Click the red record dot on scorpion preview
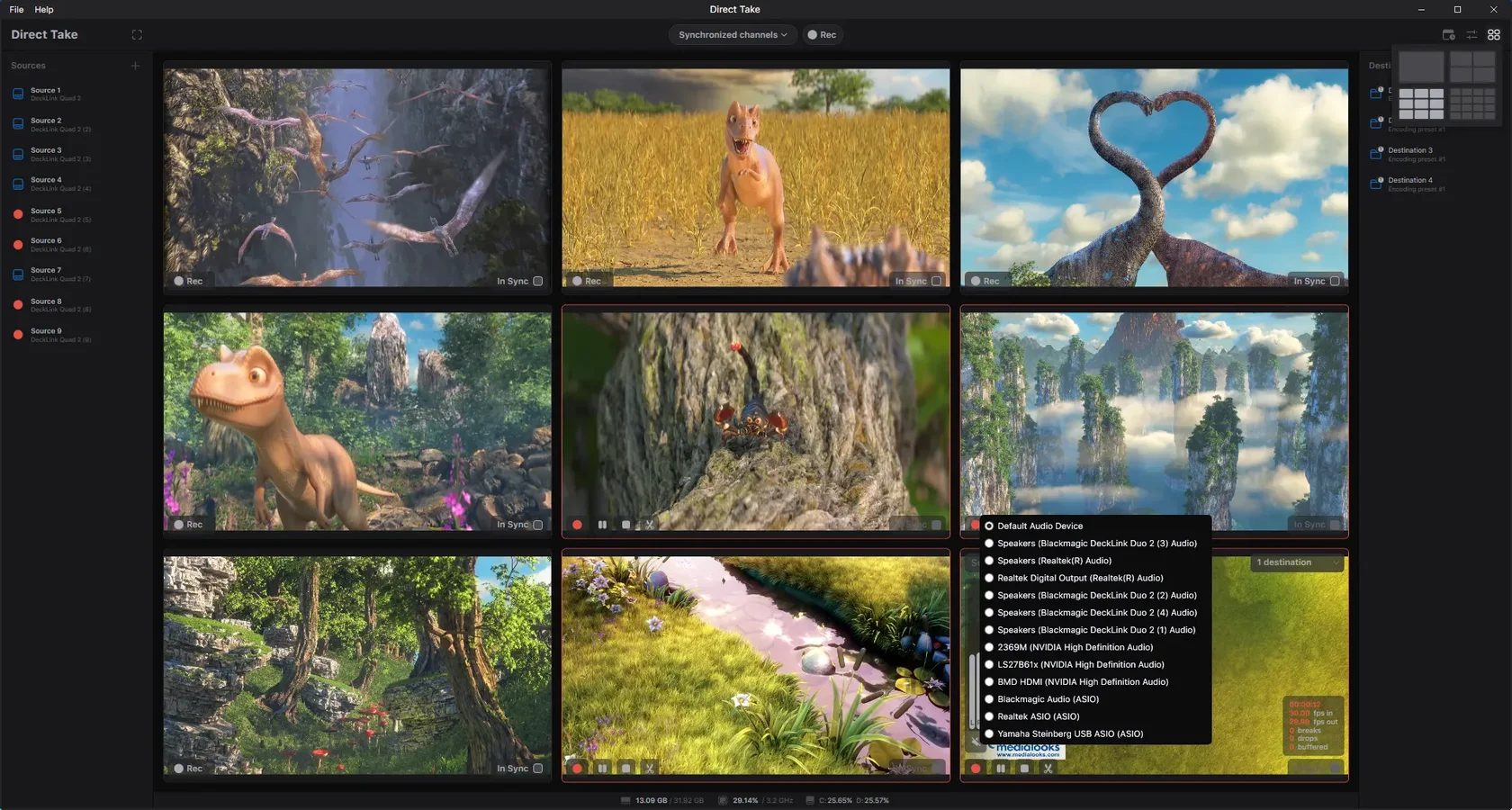1512x810 pixels. tap(577, 525)
